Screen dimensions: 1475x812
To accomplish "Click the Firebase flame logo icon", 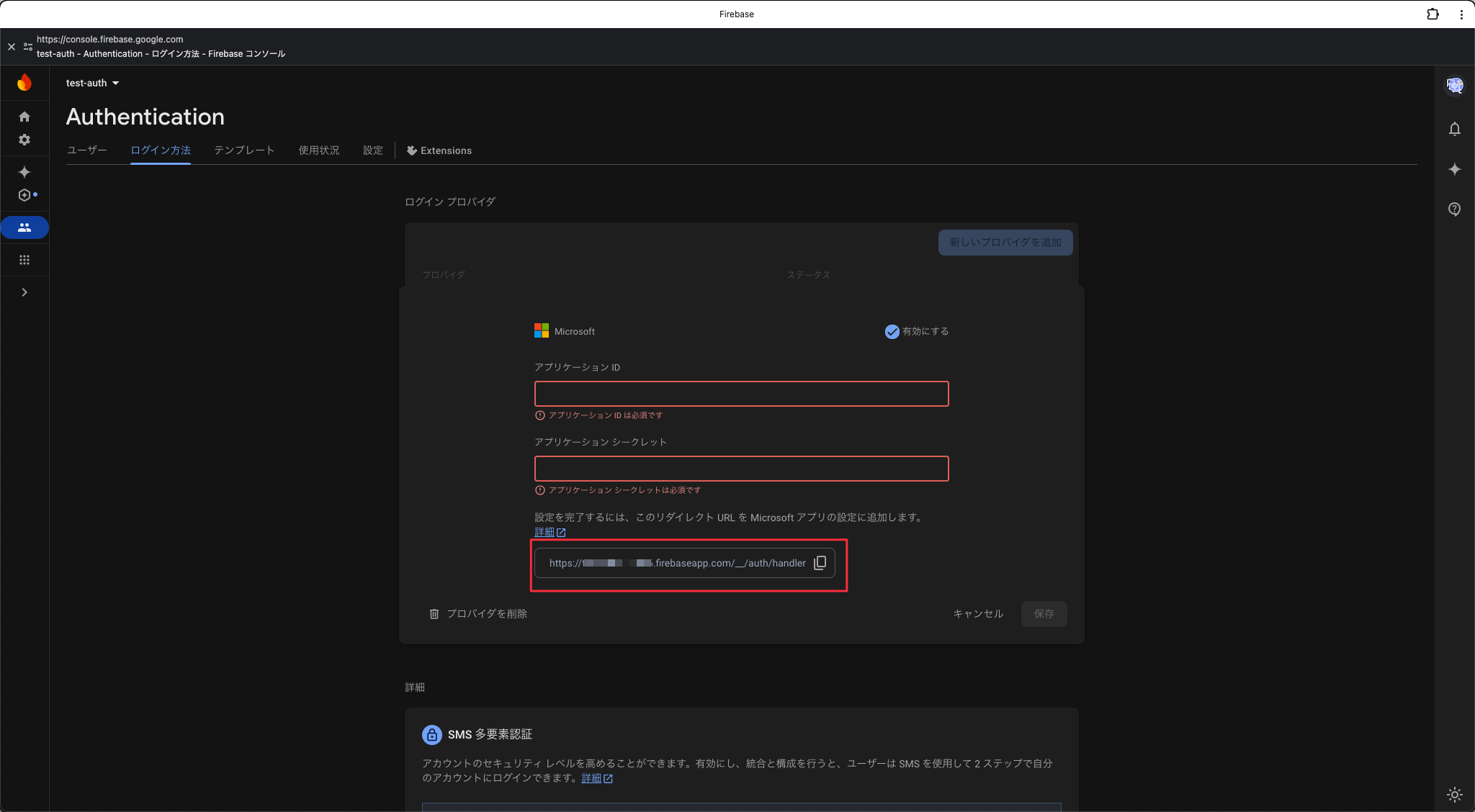I will [24, 83].
